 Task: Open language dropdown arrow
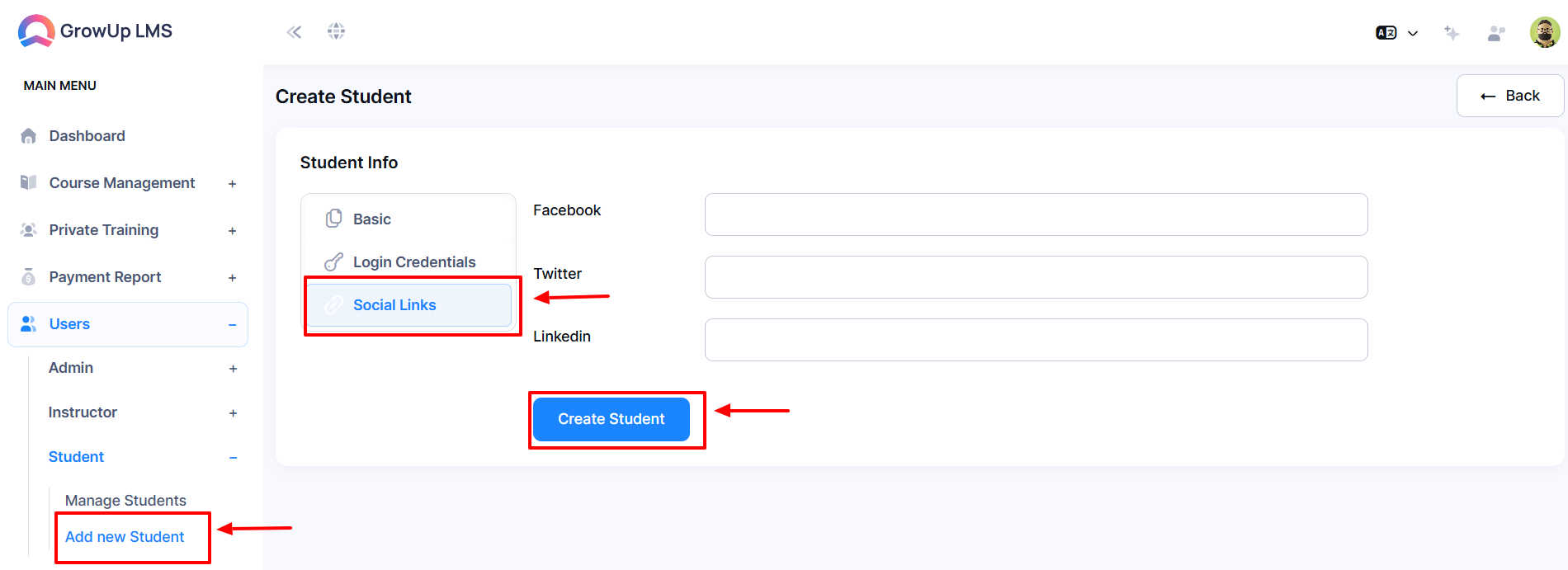[1413, 34]
